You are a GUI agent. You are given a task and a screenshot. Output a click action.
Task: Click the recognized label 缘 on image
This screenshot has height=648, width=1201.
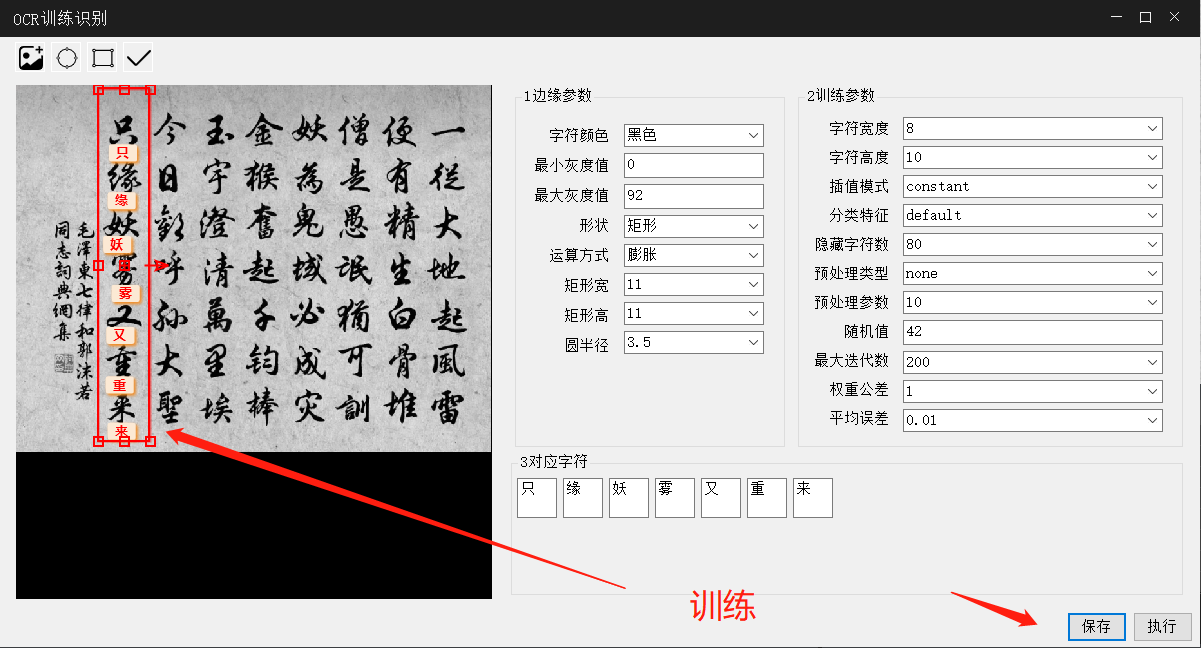(x=122, y=200)
